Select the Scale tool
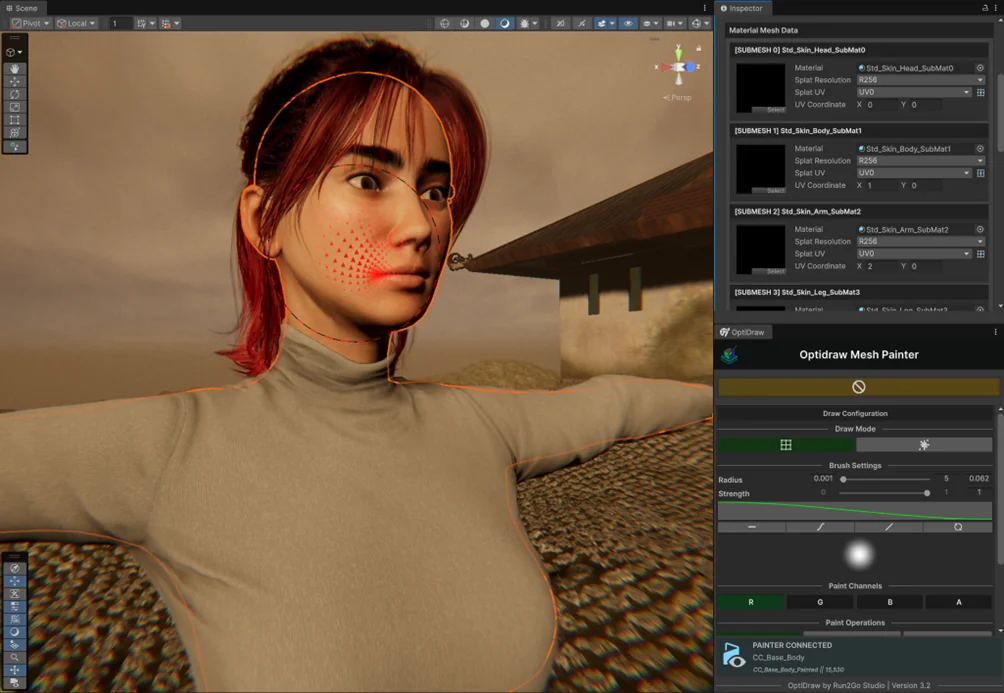Screen dimensions: 1004x693 point(14,107)
